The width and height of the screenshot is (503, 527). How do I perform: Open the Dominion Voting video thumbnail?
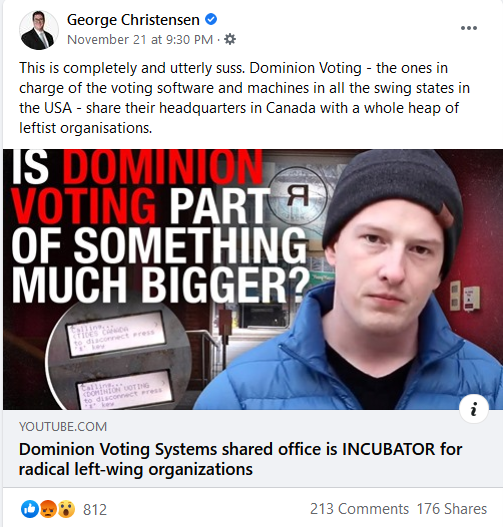coord(253,279)
